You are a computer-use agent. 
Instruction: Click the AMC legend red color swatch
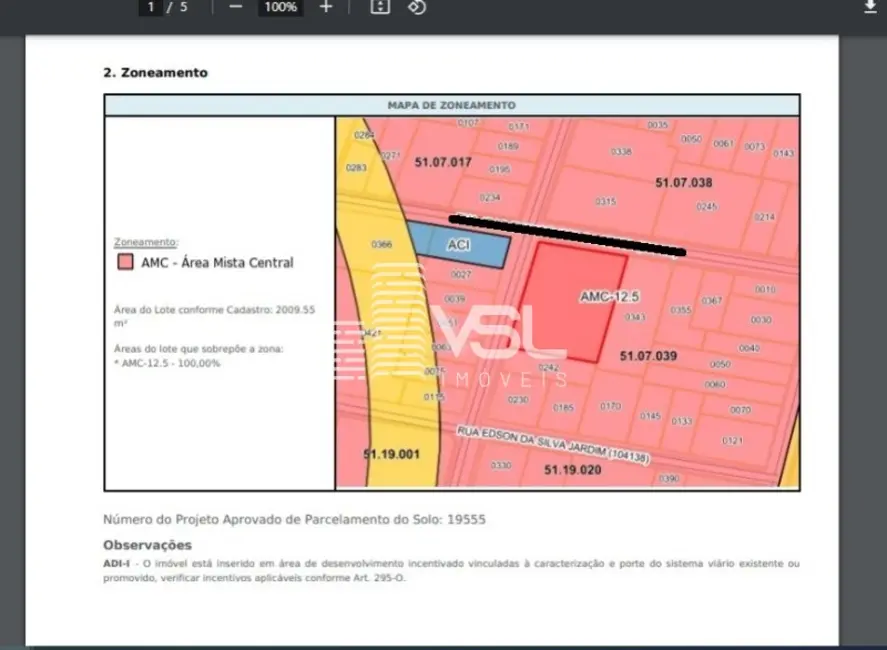(124, 263)
